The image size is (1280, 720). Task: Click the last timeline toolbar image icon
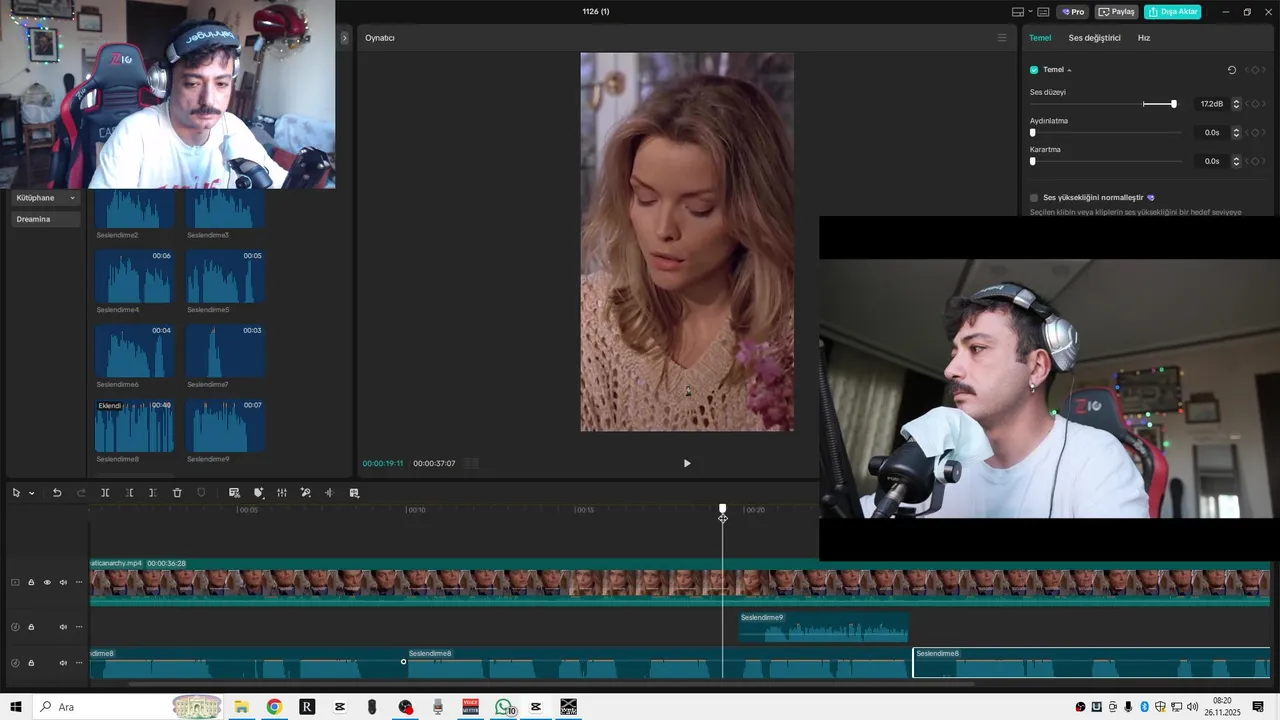click(x=354, y=493)
